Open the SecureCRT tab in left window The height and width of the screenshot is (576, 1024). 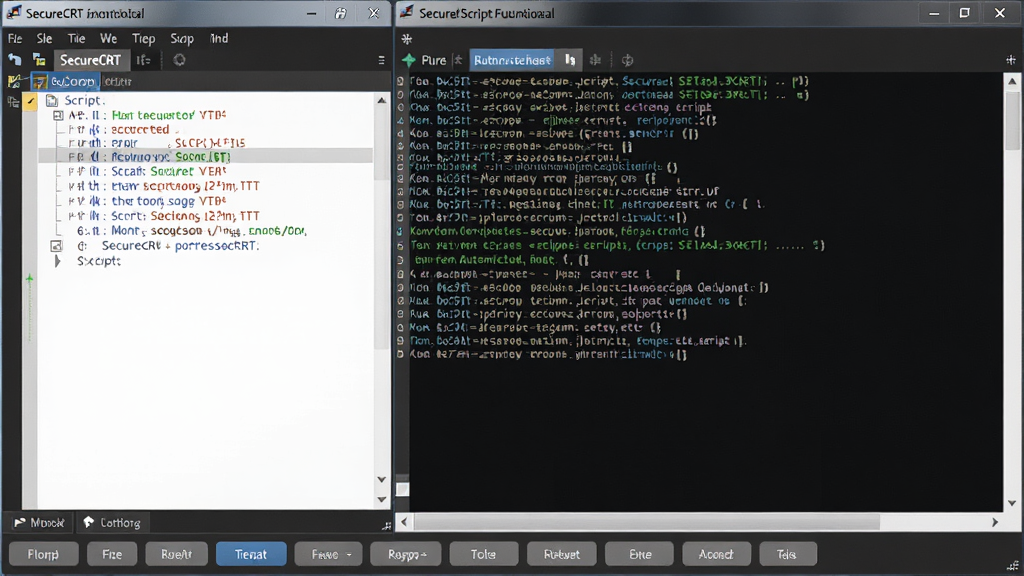coord(90,60)
